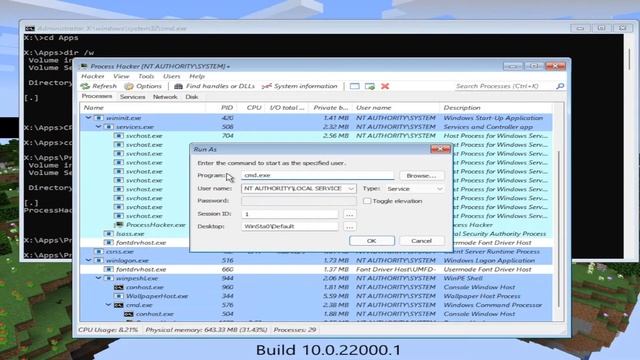Click the Process Hacker title bar icon
Viewport: 640px width, 360px height.
[x=84, y=66]
